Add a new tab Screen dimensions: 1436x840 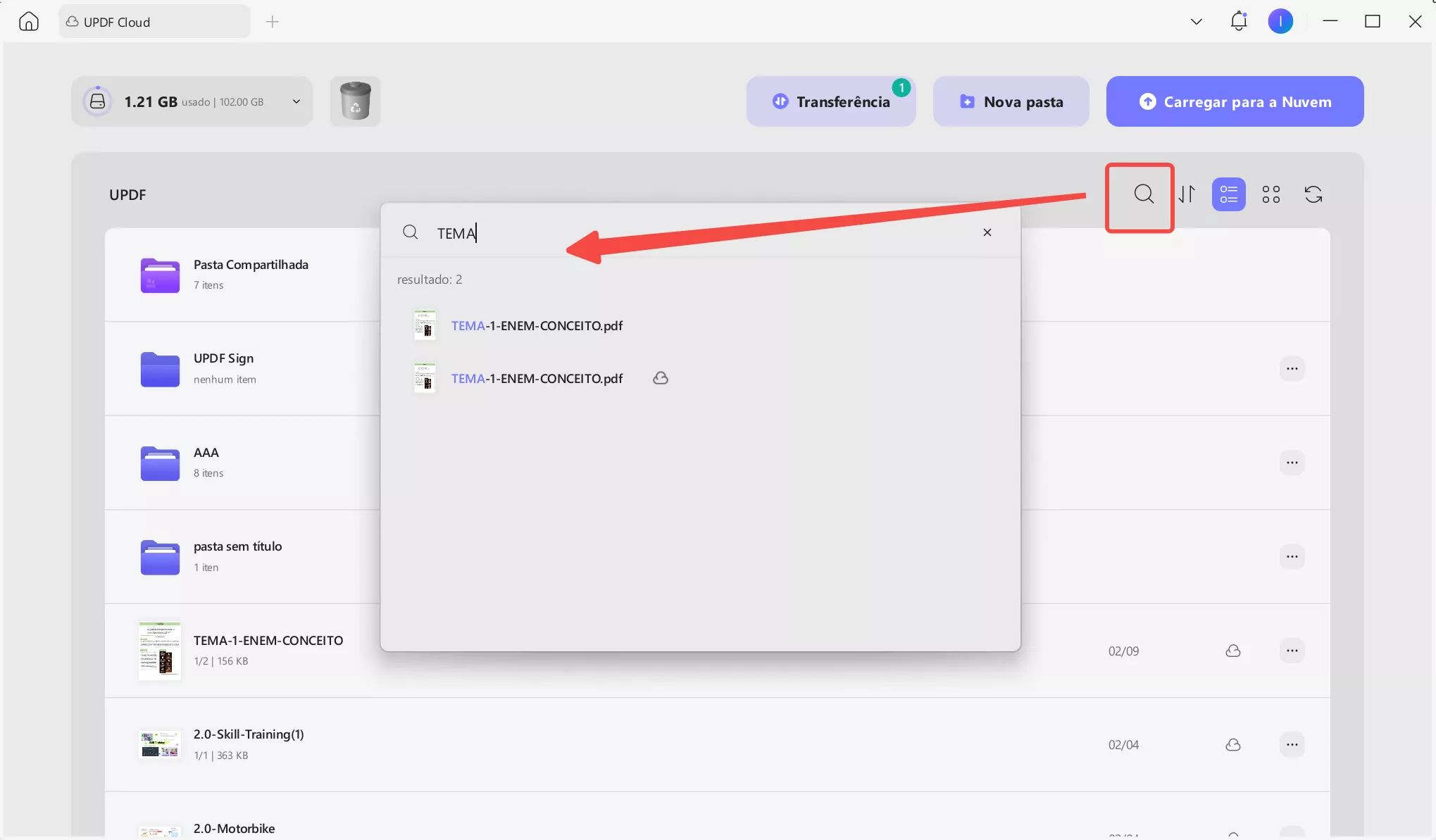pyautogui.click(x=273, y=22)
